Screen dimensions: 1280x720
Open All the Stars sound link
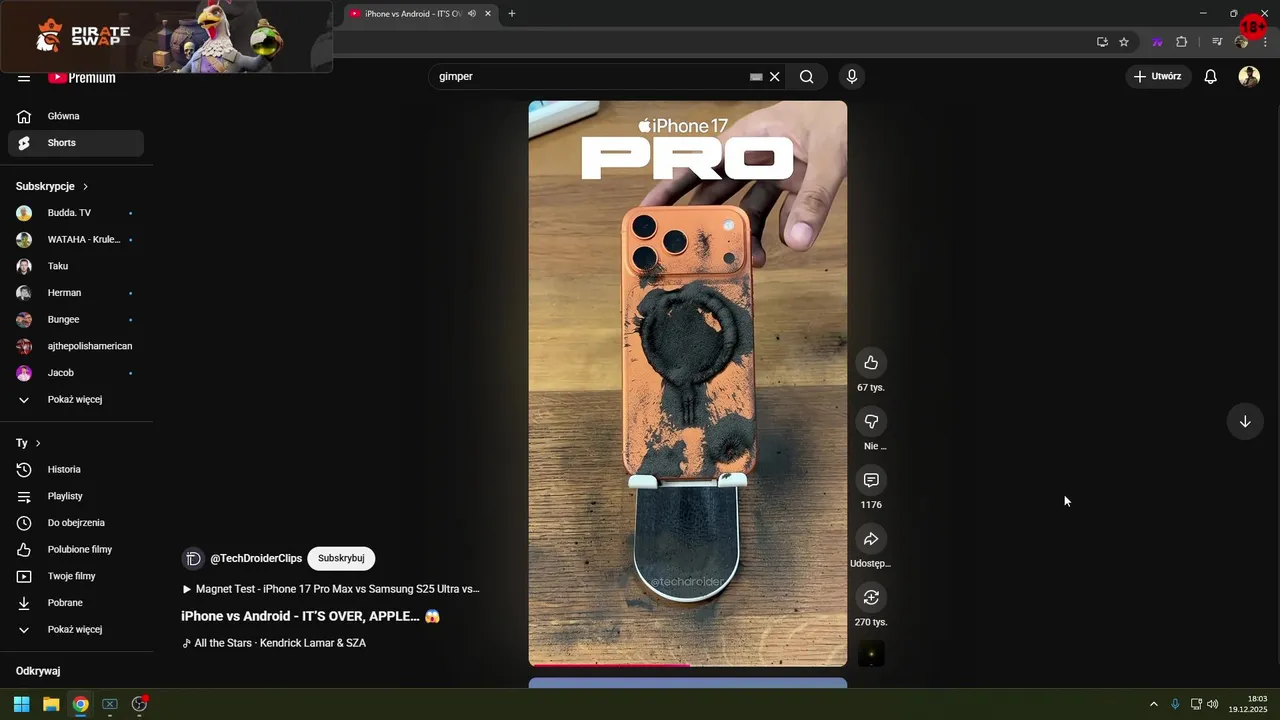tap(274, 643)
